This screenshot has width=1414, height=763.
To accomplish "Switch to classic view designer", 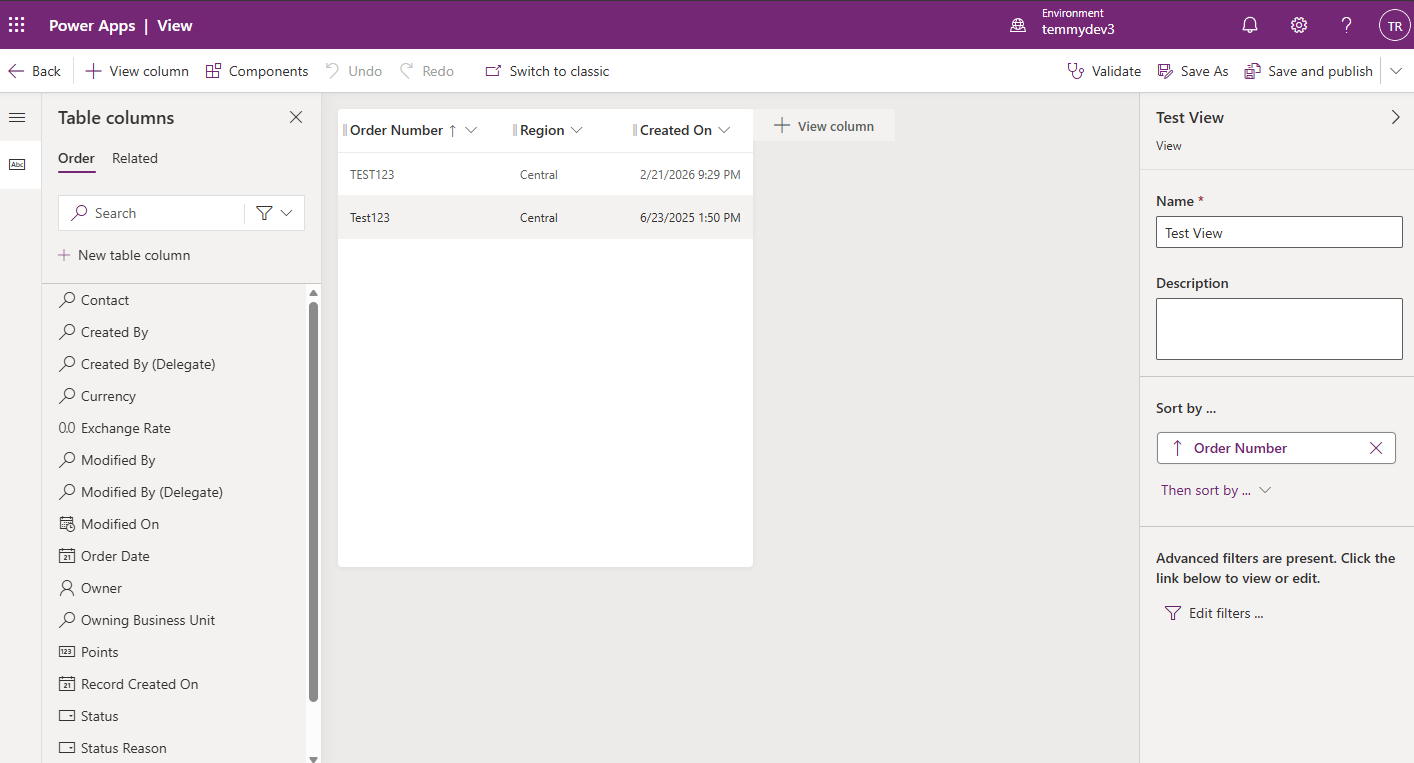I will tap(547, 71).
